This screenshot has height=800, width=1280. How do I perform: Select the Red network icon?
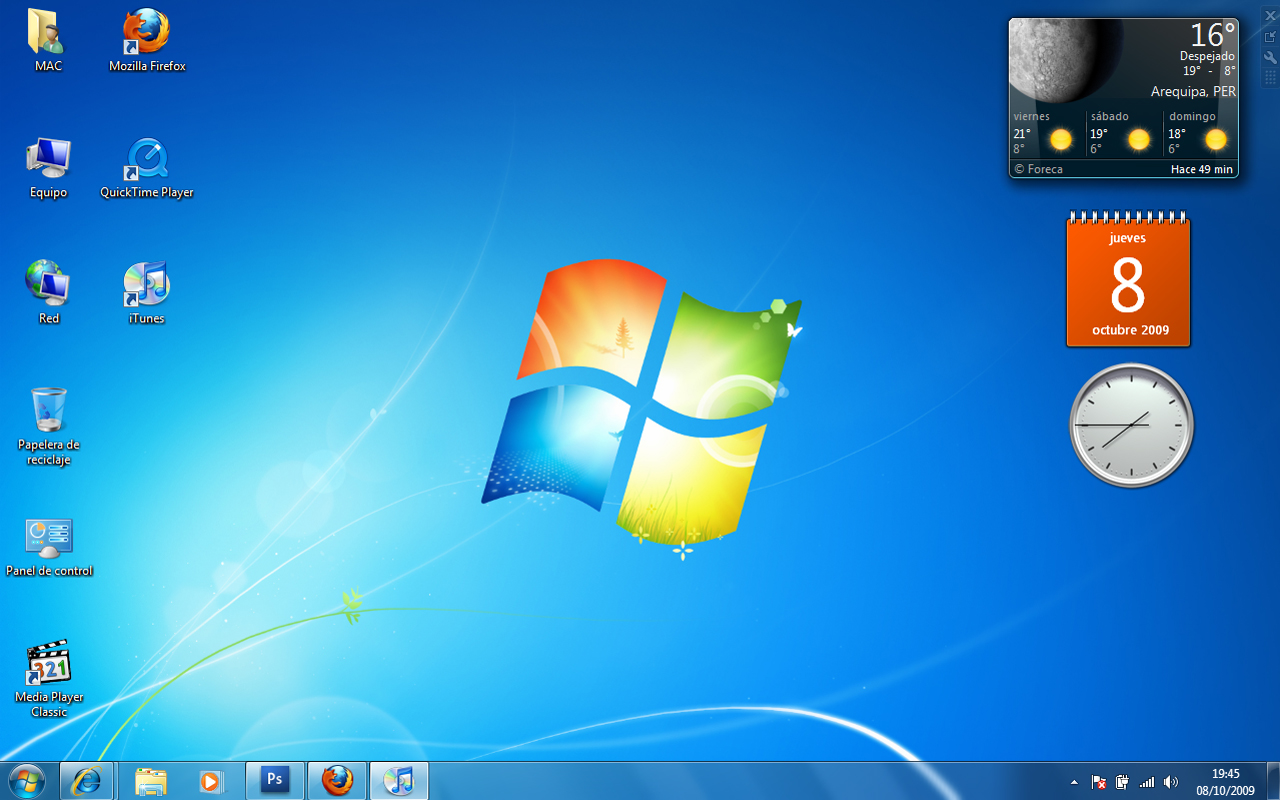point(48,293)
